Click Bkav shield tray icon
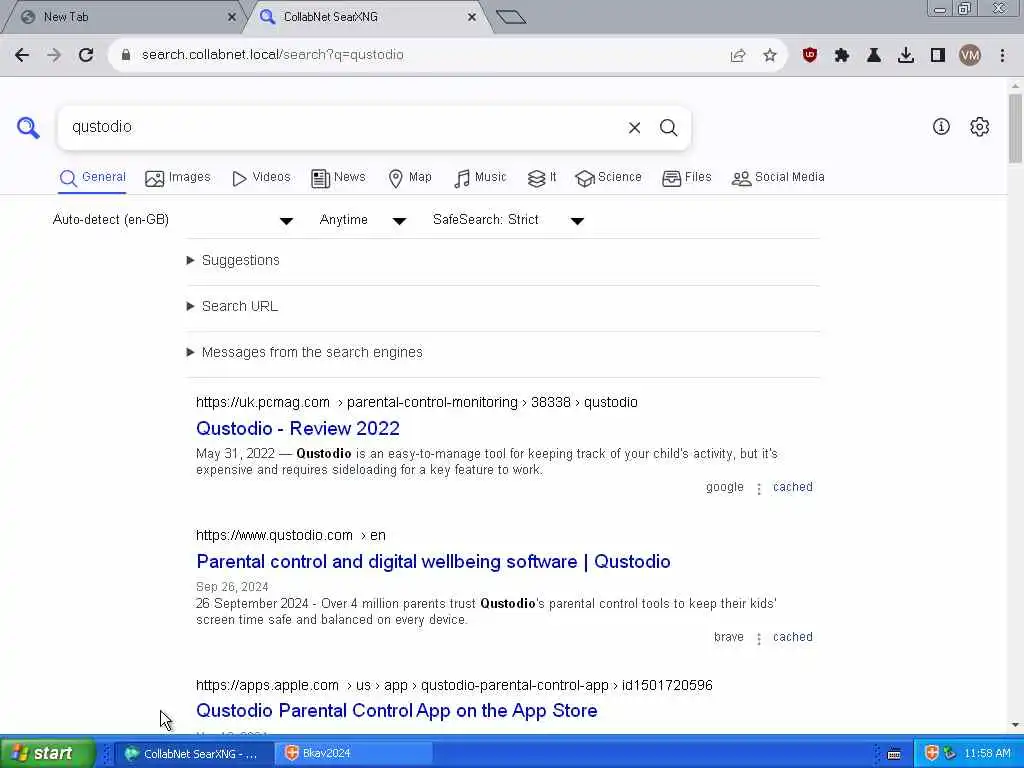This screenshot has height=768, width=1024. point(932,754)
